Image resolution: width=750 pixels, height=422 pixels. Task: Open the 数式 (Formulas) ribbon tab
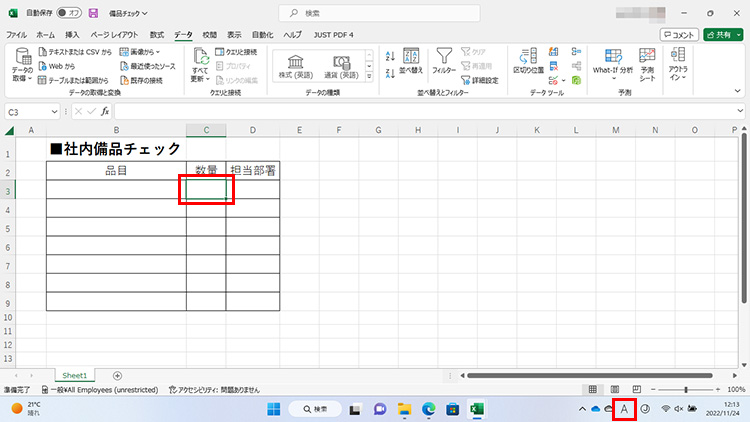pos(157,34)
